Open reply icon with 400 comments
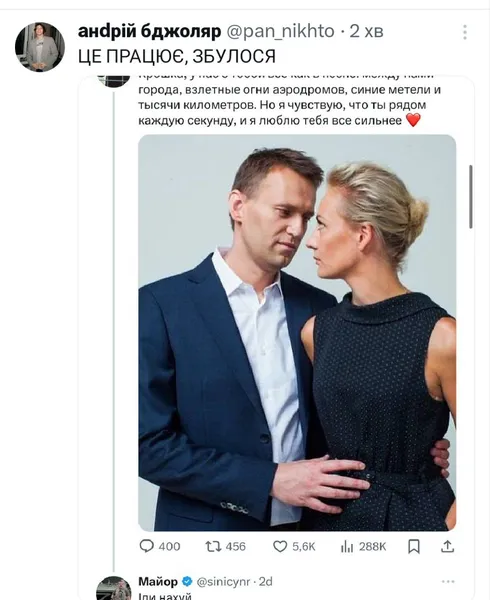This screenshot has height=600, width=490. (x=147, y=546)
